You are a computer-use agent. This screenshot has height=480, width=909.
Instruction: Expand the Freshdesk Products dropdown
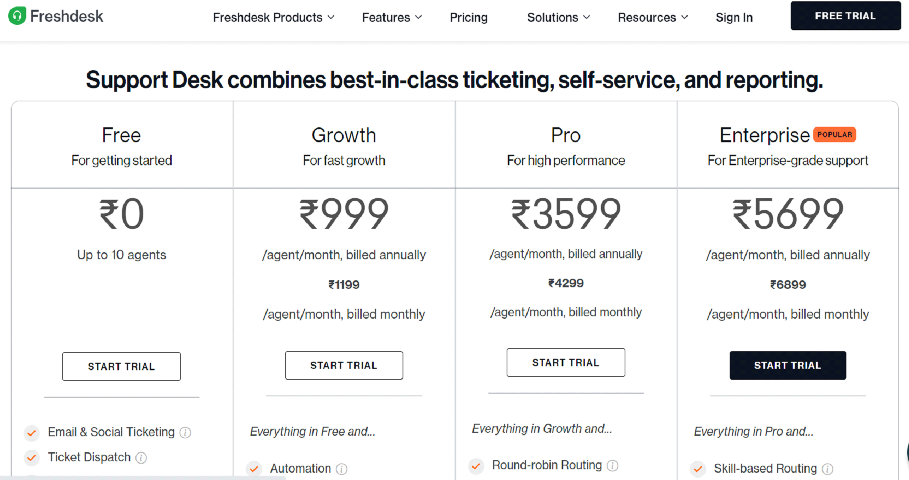(274, 17)
